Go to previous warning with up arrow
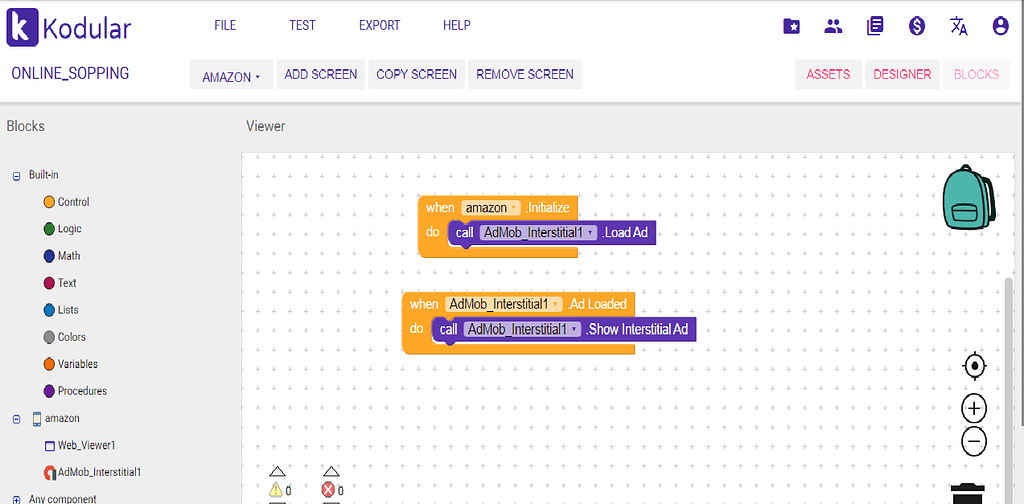 277,471
